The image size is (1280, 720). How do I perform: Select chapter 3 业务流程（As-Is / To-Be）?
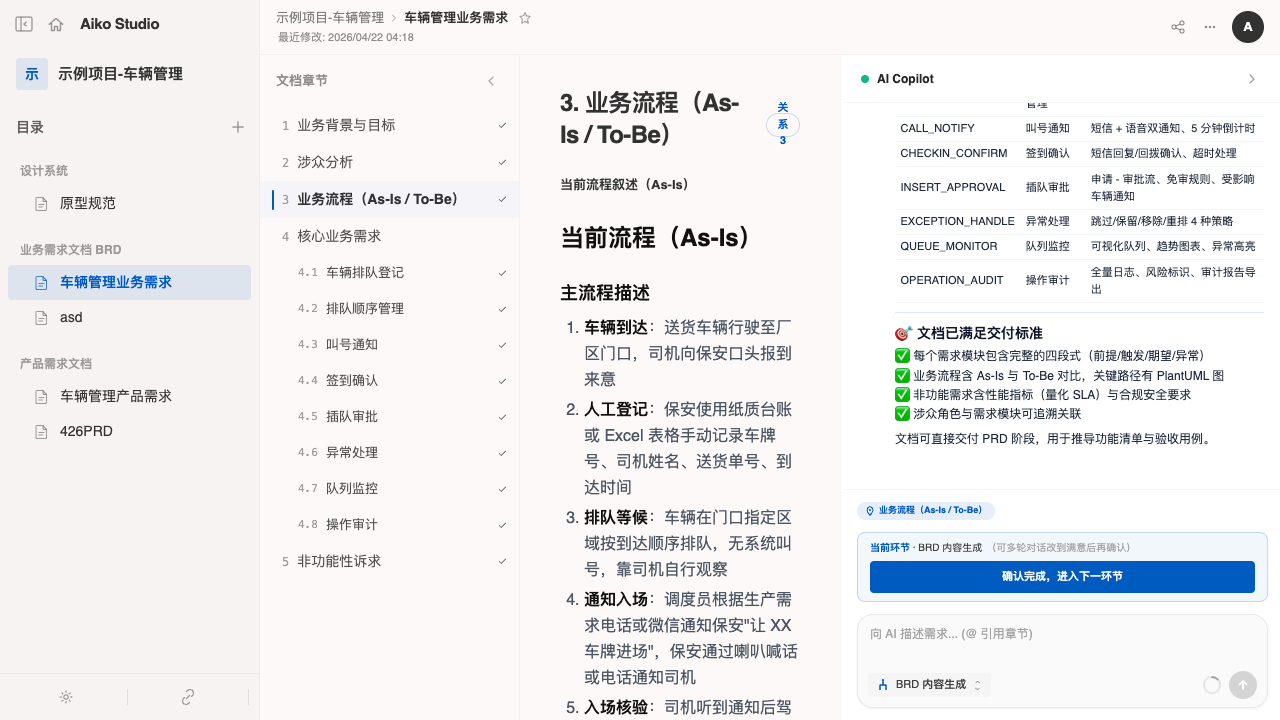[390, 200]
